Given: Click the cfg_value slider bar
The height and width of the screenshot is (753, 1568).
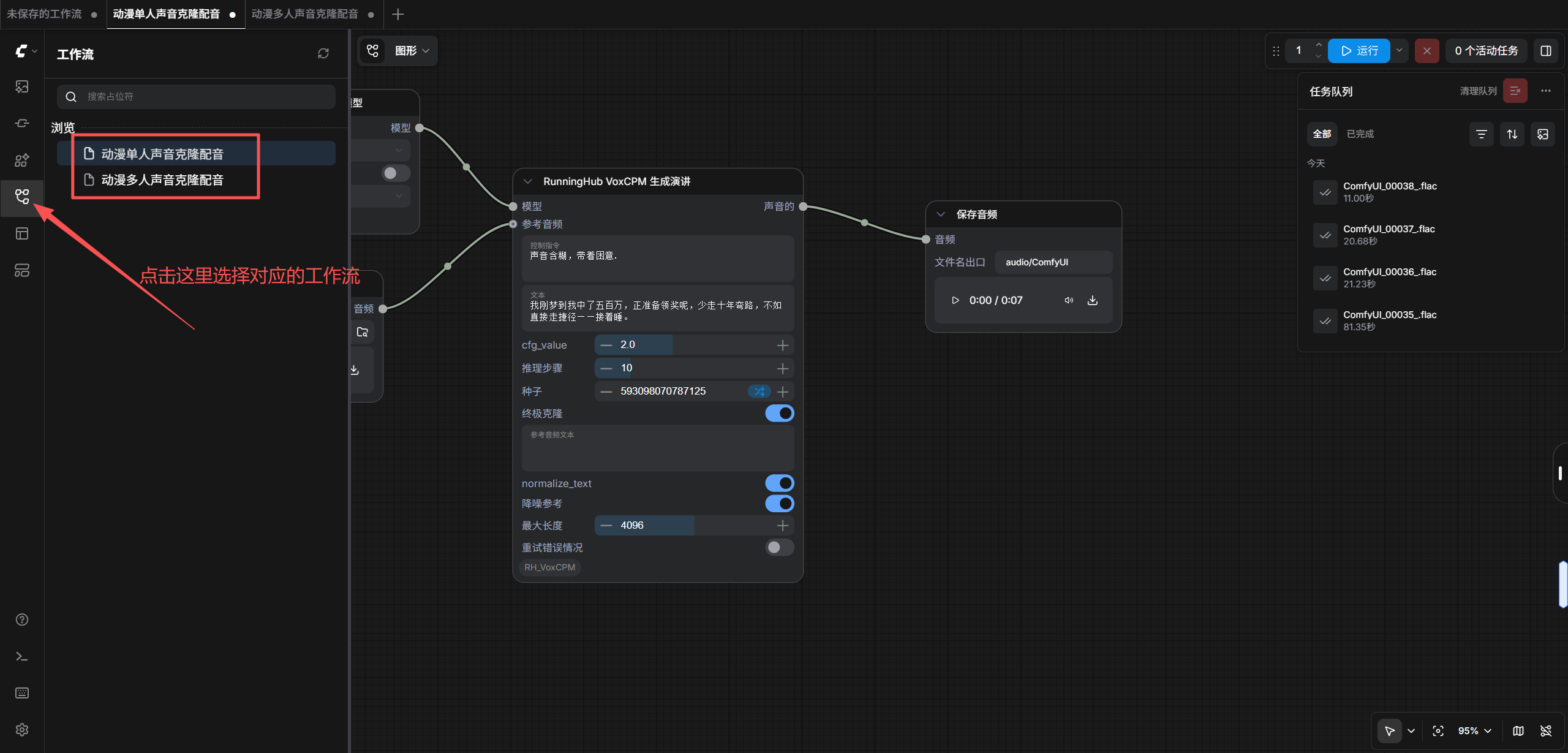Looking at the screenshot, I should [695, 345].
